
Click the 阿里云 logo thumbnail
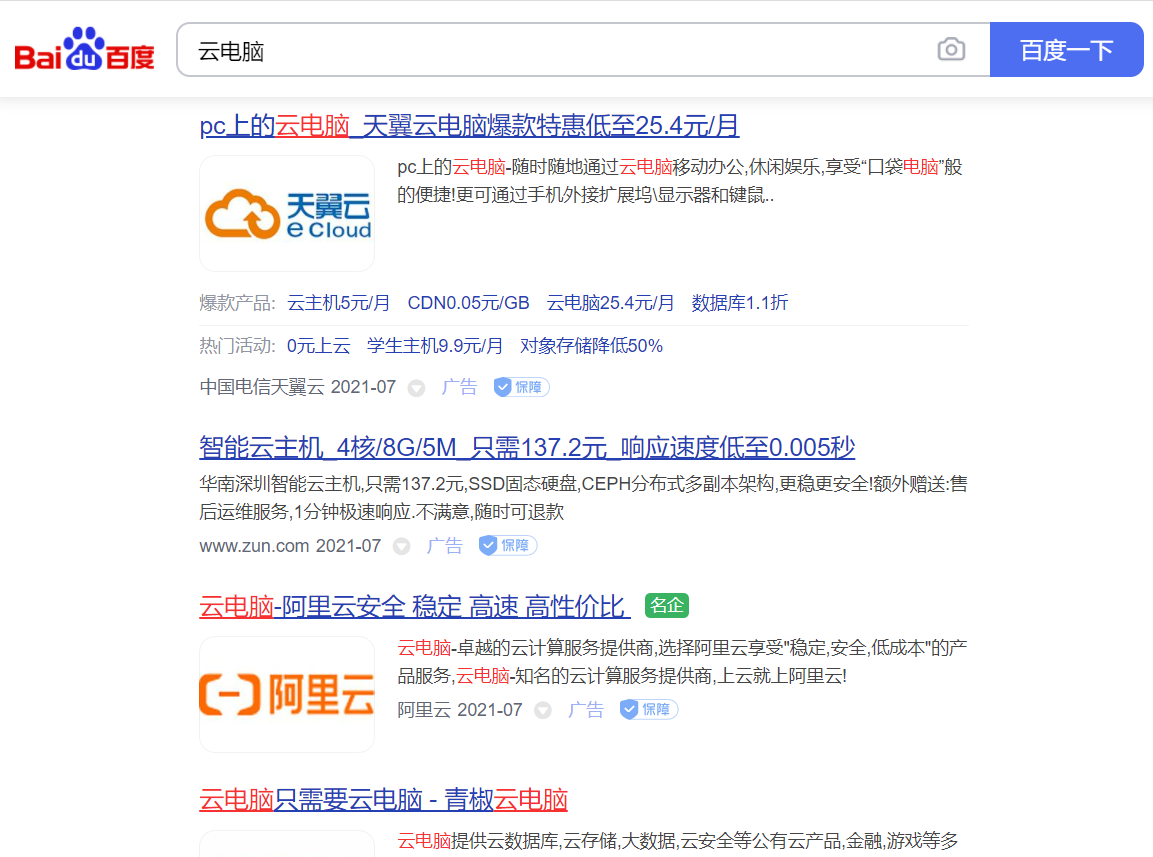click(287, 694)
